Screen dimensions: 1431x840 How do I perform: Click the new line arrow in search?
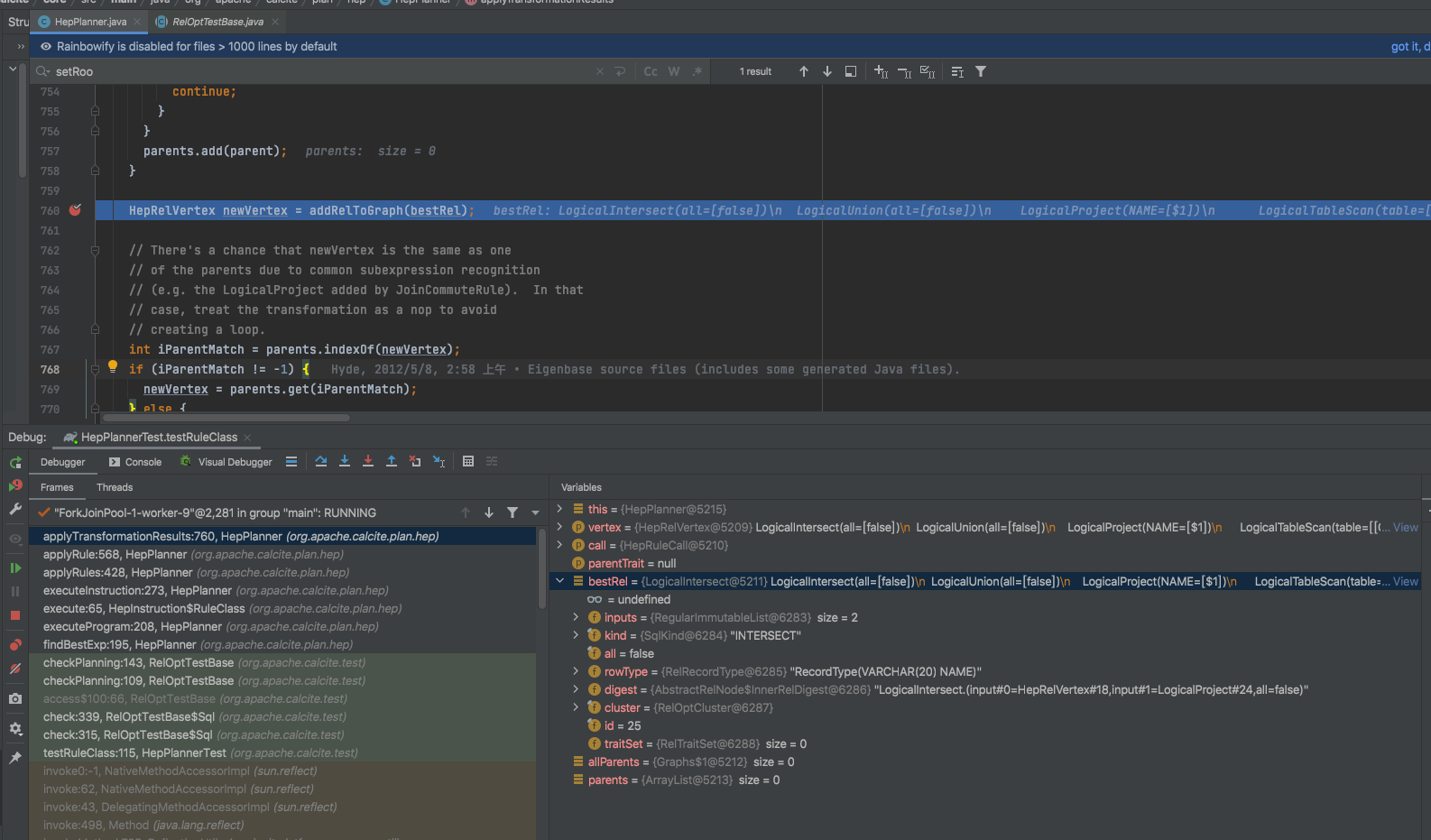620,71
